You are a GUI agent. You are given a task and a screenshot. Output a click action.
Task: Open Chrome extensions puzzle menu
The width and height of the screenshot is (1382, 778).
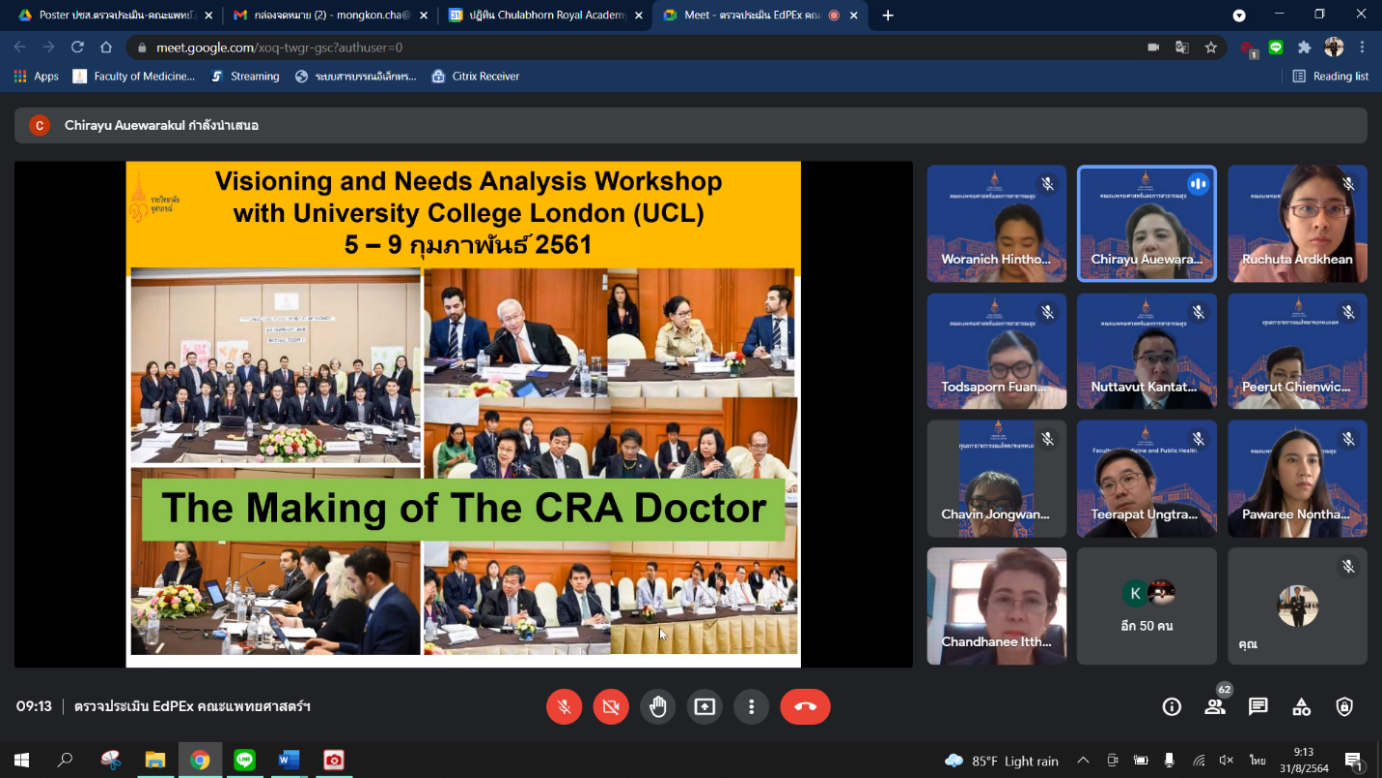tap(1304, 47)
